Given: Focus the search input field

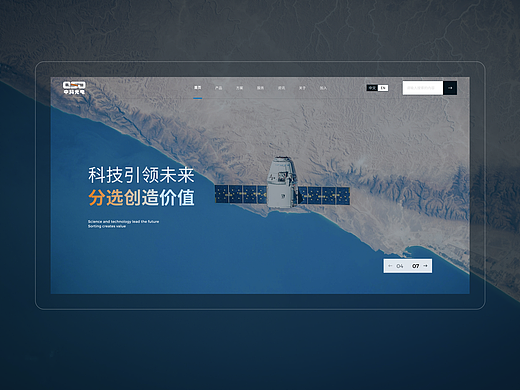Looking at the screenshot, I should 423,88.
